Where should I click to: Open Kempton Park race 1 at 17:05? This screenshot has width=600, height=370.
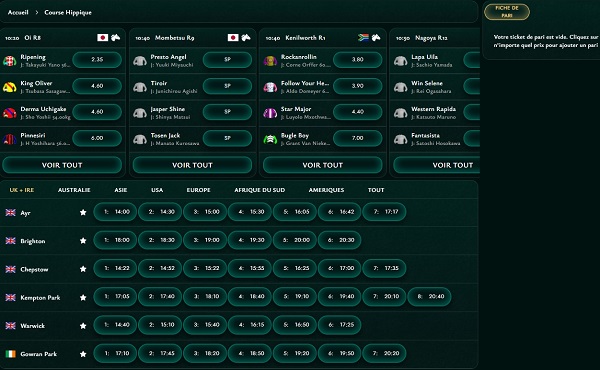[115, 297]
